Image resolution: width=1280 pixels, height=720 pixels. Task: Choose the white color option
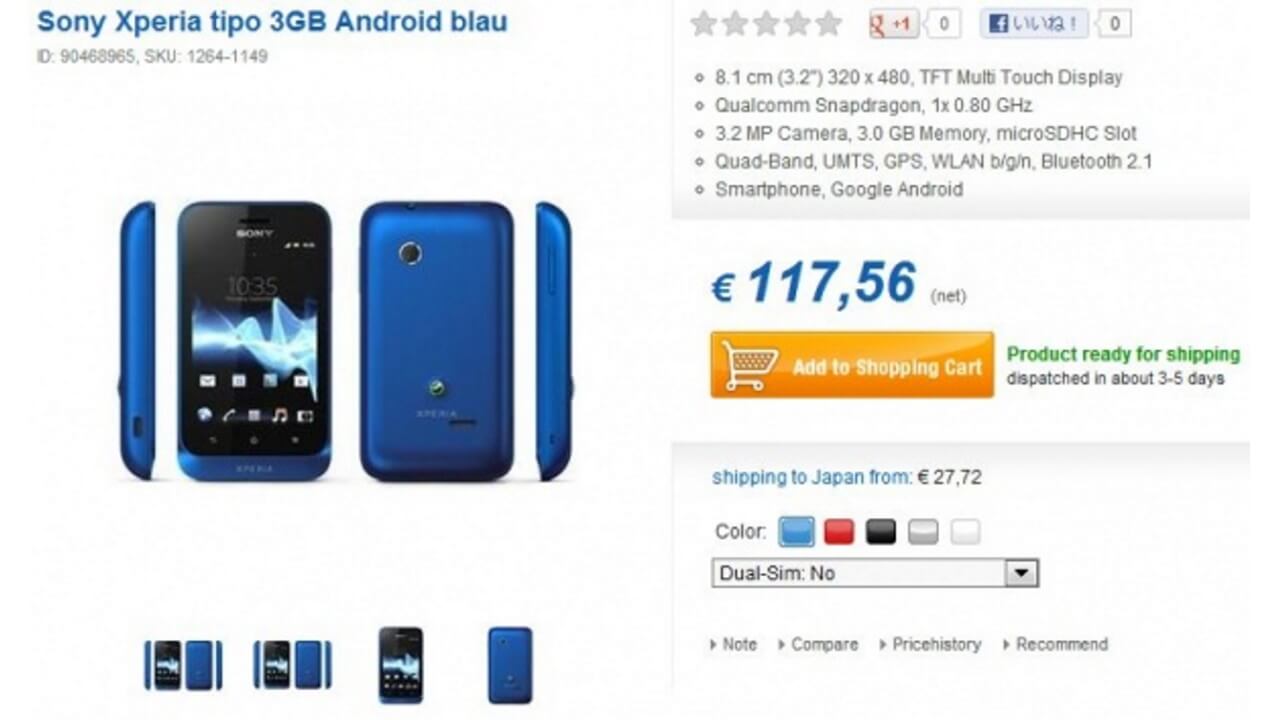coord(965,532)
